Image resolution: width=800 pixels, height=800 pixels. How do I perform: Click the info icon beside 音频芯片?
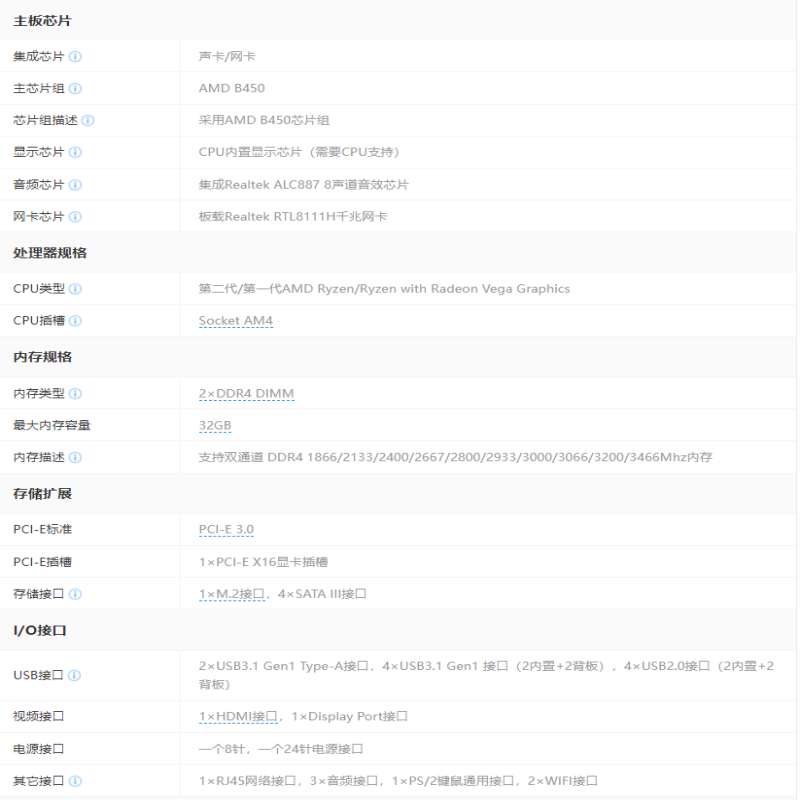pyautogui.click(x=75, y=185)
